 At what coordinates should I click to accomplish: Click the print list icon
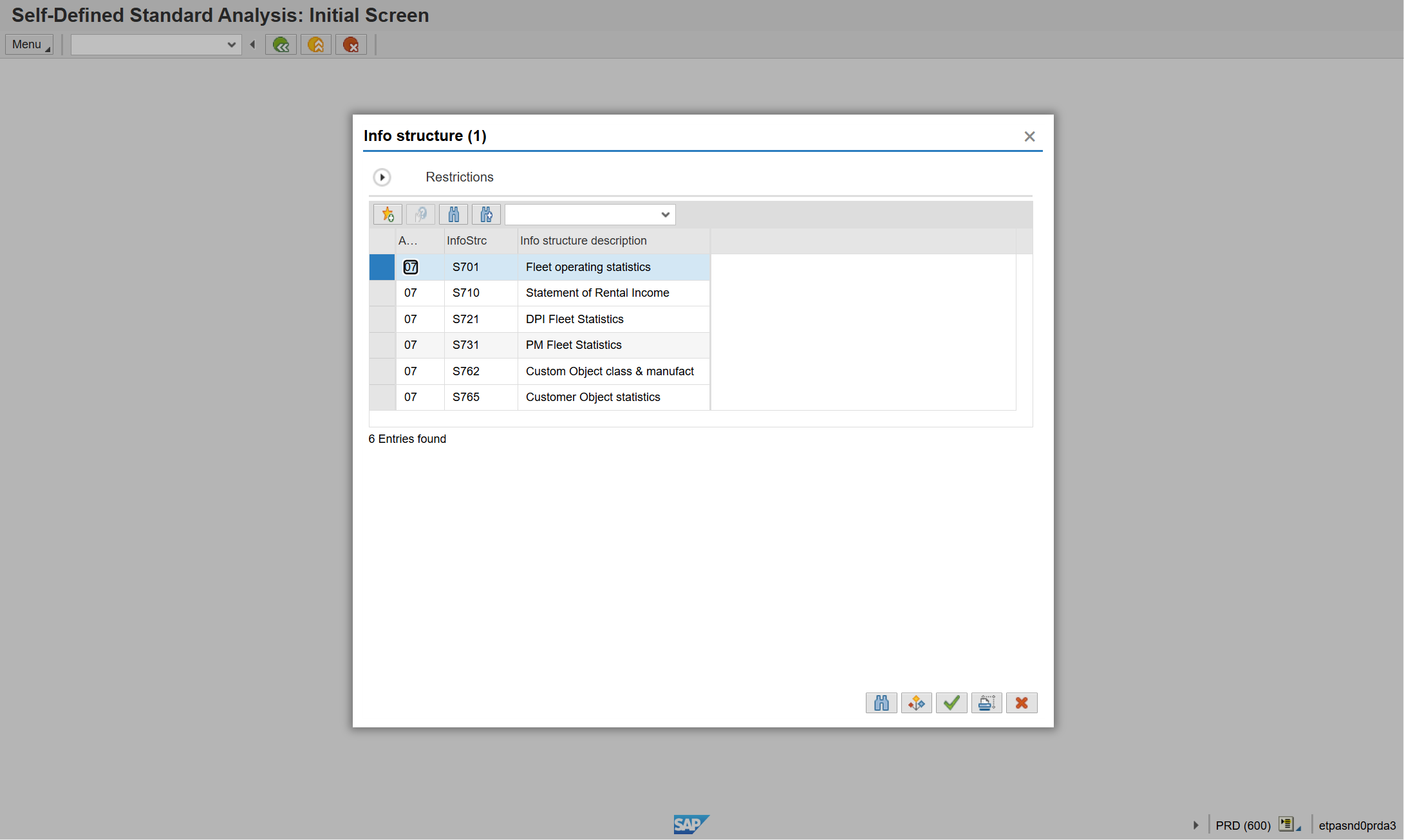click(987, 703)
